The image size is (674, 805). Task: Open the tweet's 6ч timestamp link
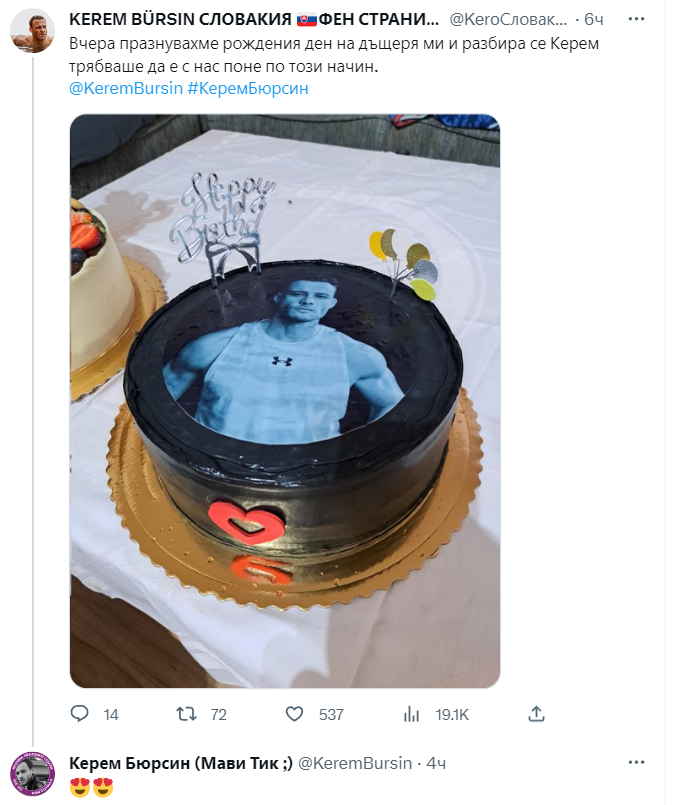[x=594, y=20]
